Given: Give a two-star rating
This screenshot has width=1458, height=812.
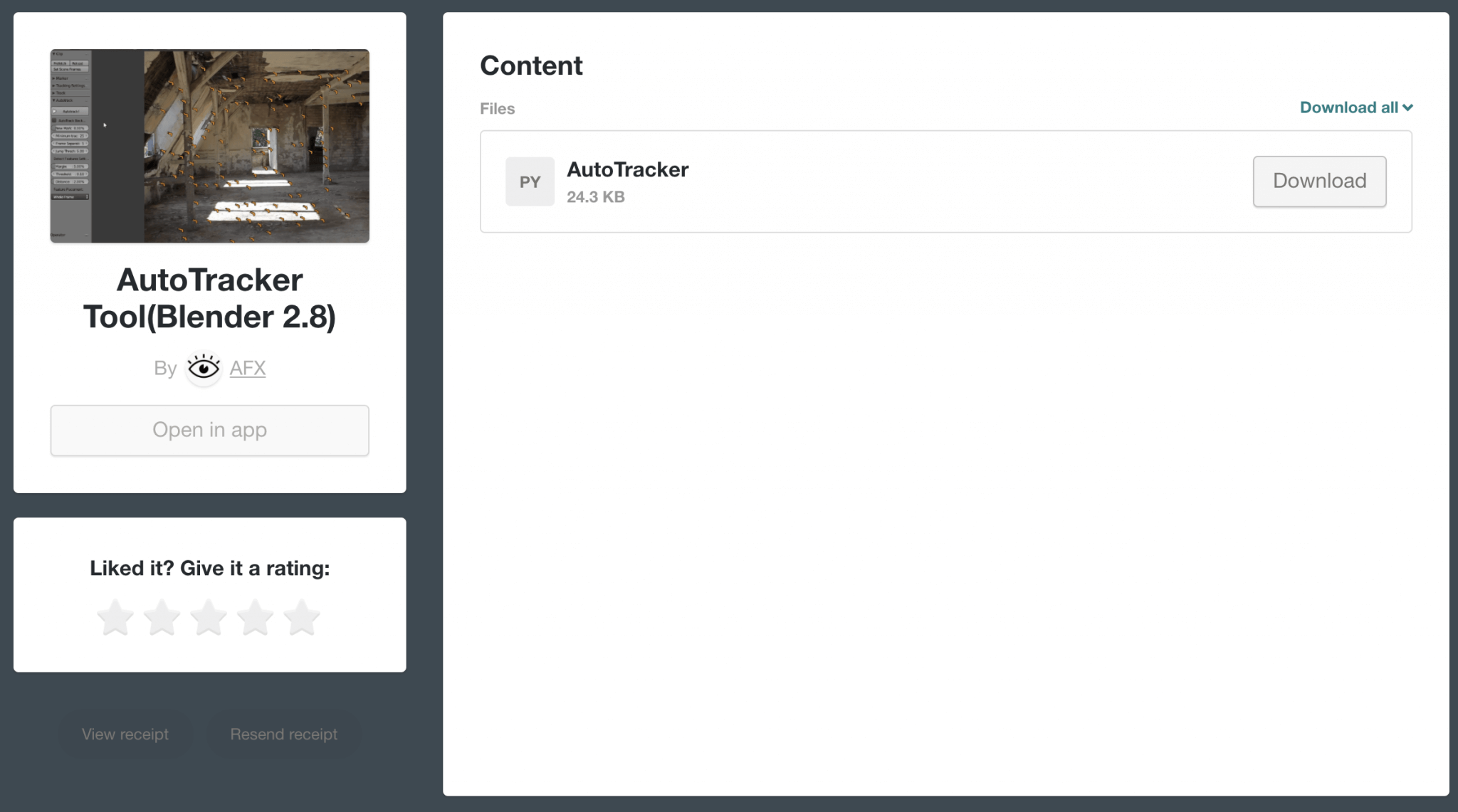Looking at the screenshot, I should coord(162,617).
